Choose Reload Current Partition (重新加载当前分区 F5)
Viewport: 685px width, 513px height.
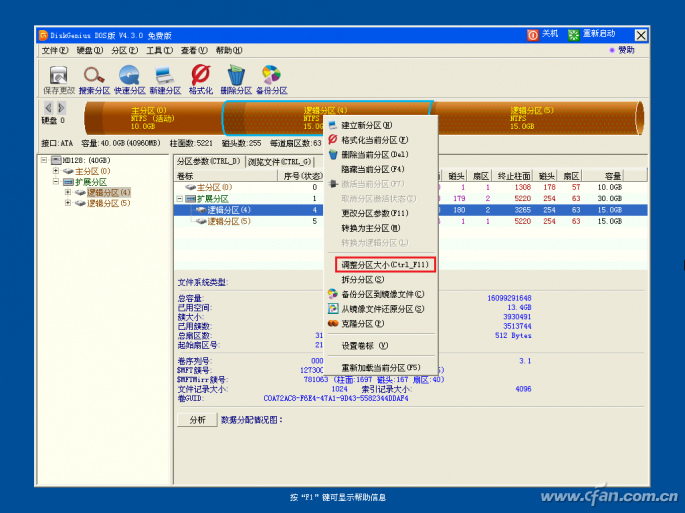[381, 367]
